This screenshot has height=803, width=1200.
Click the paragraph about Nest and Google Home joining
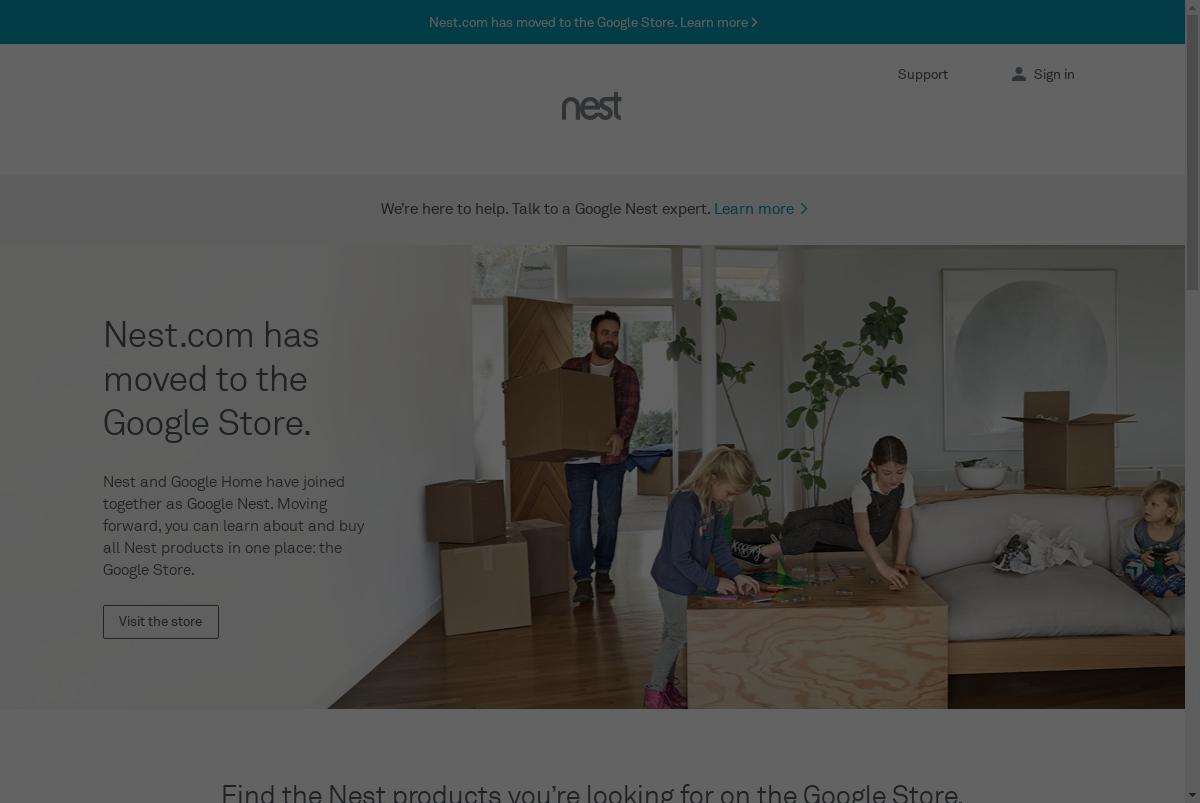(234, 525)
